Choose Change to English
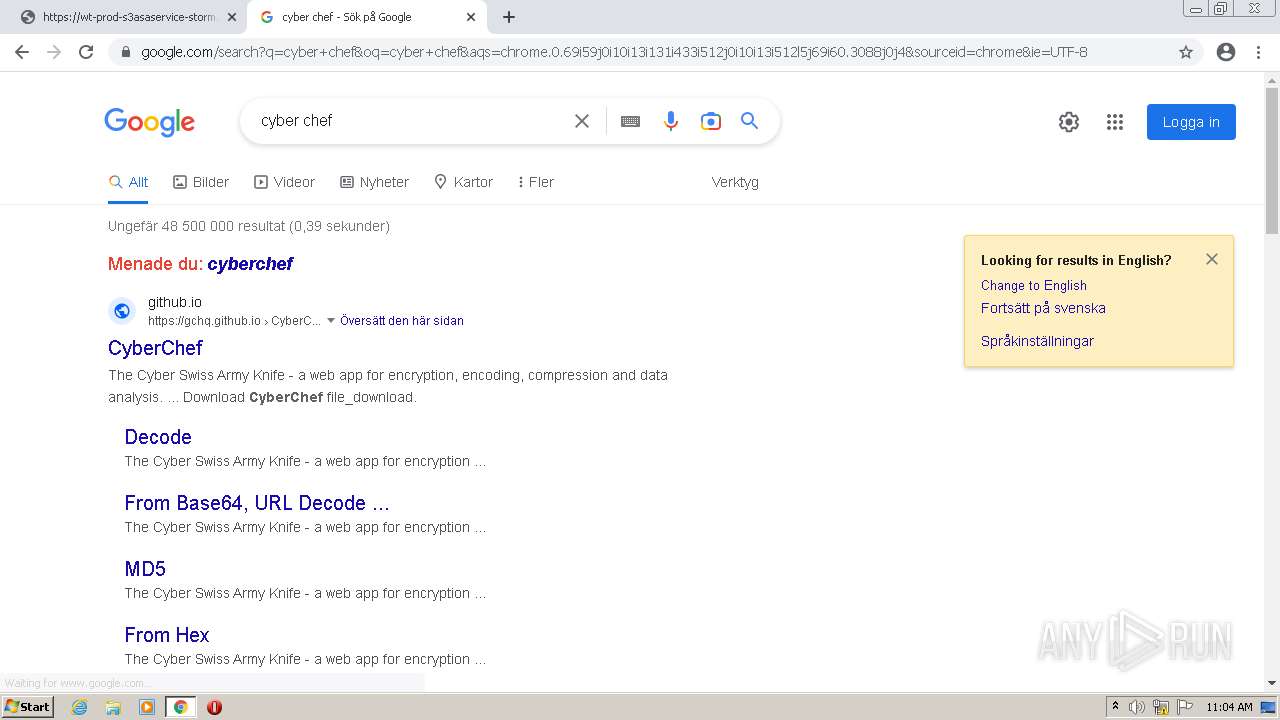1280x720 pixels. click(1034, 285)
